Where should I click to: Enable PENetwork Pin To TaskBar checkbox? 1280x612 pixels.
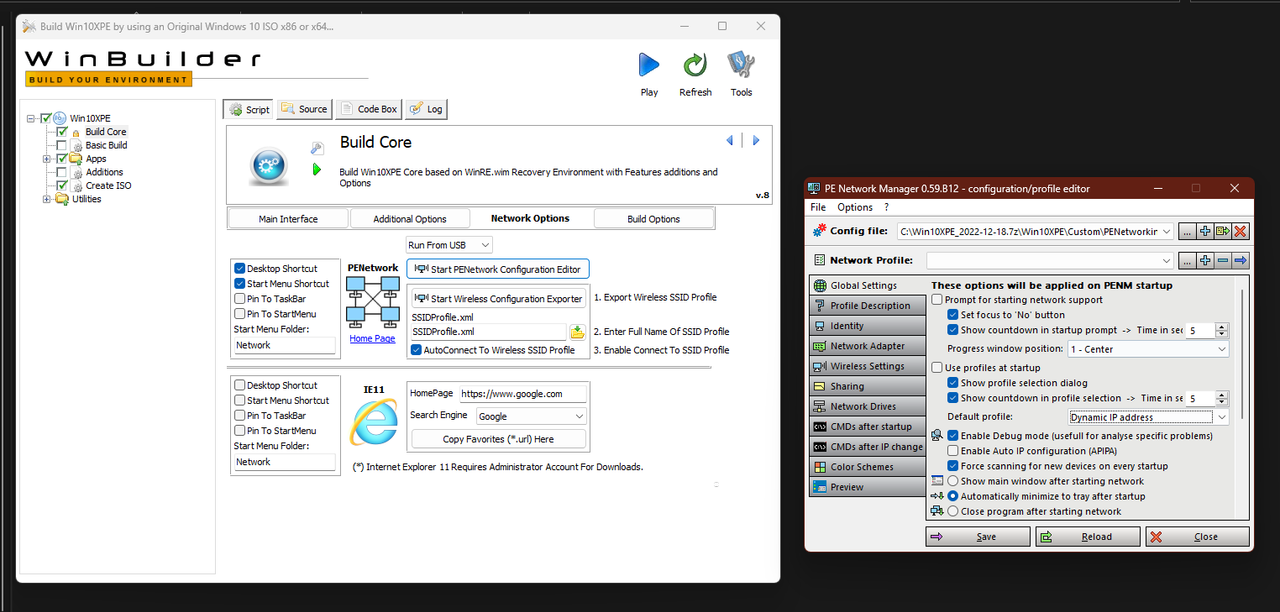pyautogui.click(x=240, y=298)
